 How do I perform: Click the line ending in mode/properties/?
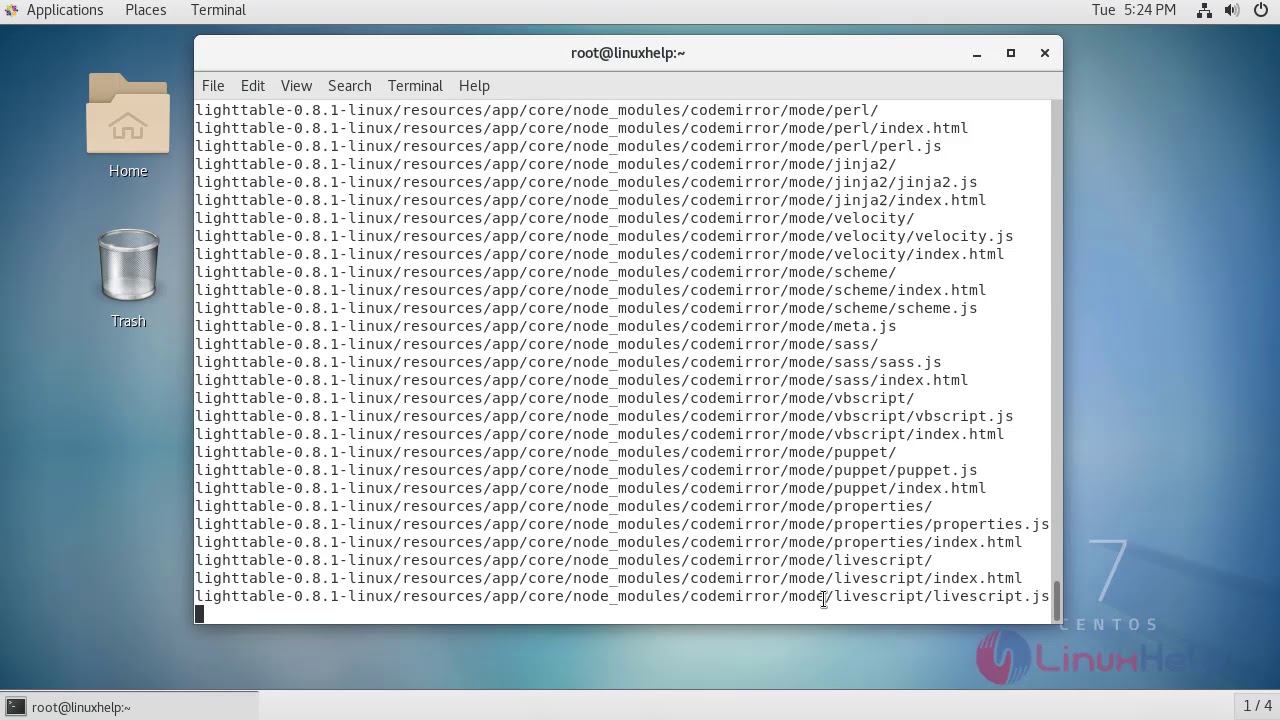pos(564,506)
